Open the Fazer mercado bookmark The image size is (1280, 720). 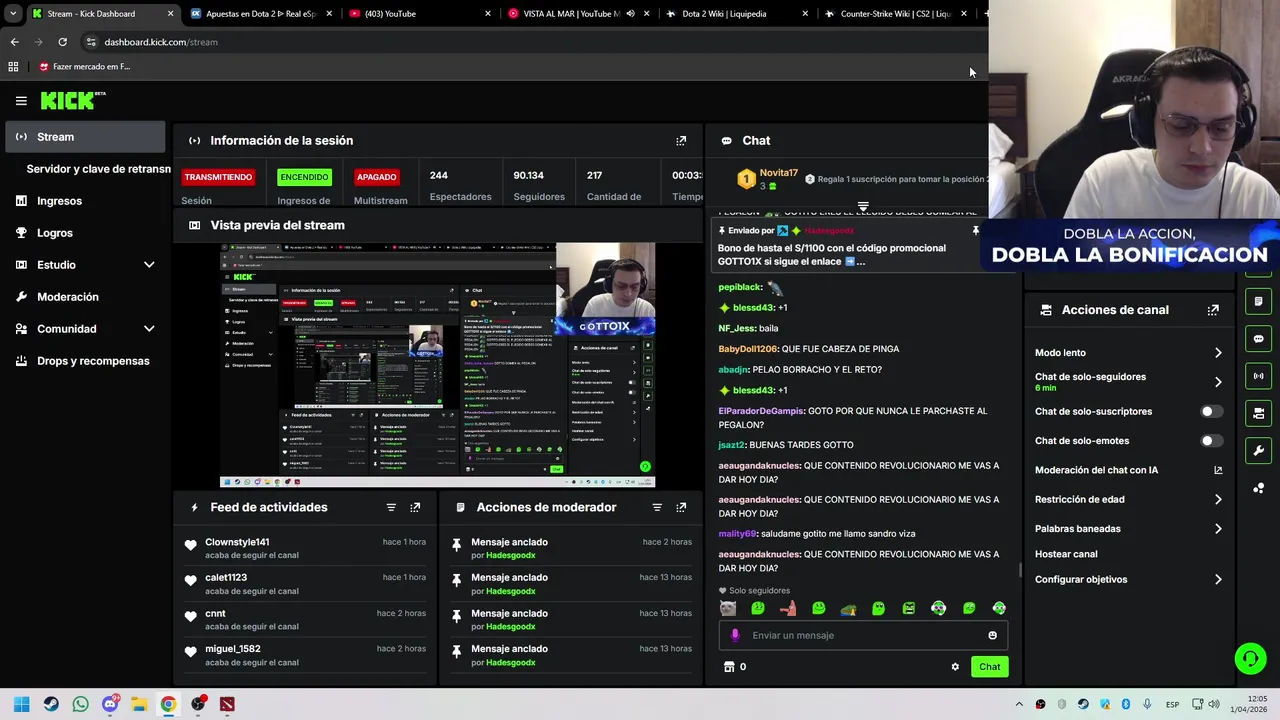coord(85,67)
